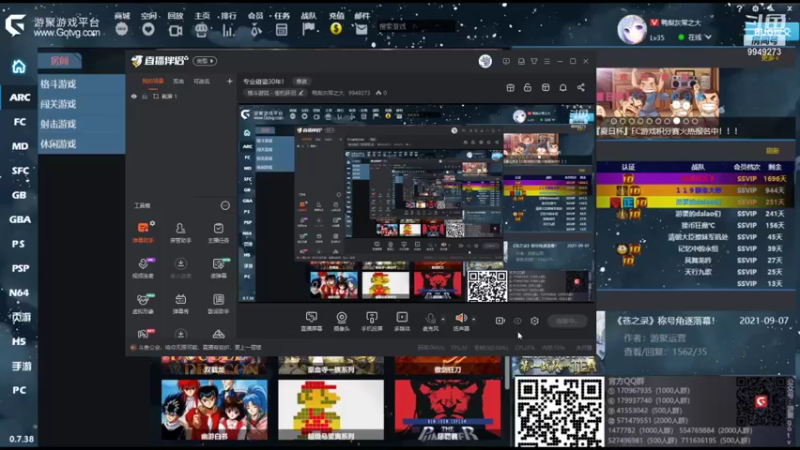Open 房管助手 tool in toolbox
This screenshot has height=450, width=800.
[181, 233]
